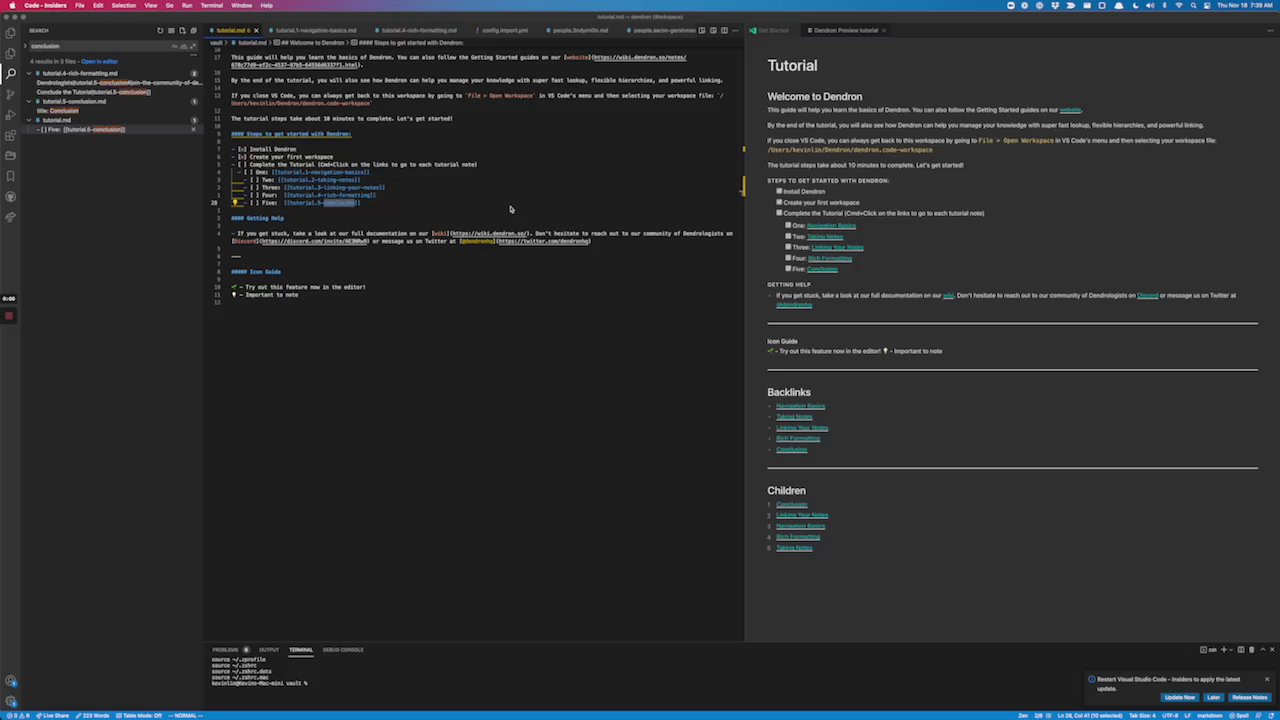Switch to the Output panel tab

point(269,650)
